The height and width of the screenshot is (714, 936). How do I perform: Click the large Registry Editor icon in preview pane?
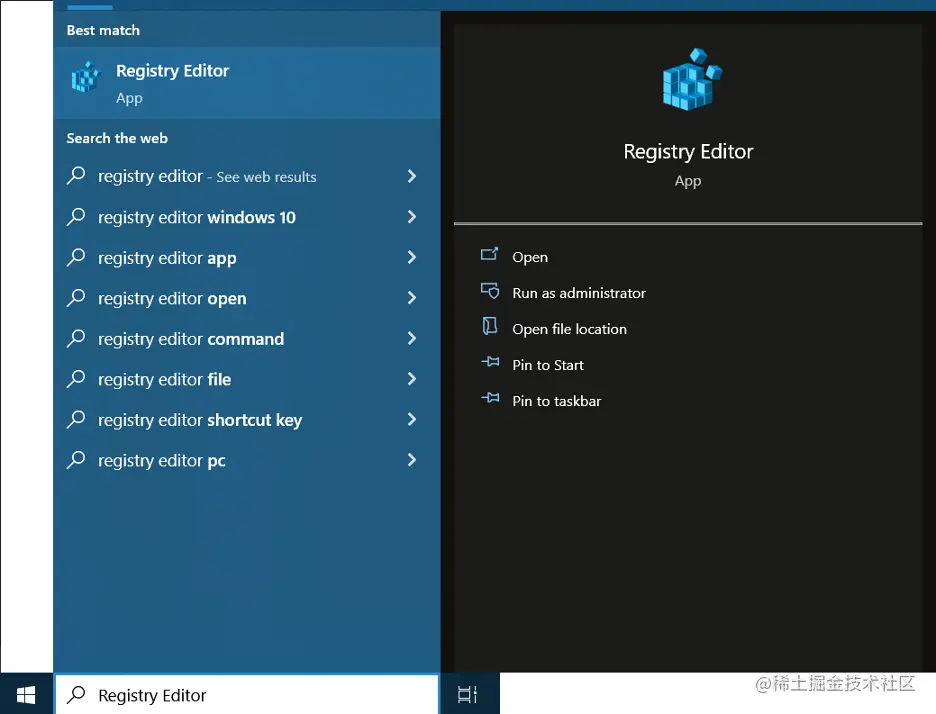691,79
